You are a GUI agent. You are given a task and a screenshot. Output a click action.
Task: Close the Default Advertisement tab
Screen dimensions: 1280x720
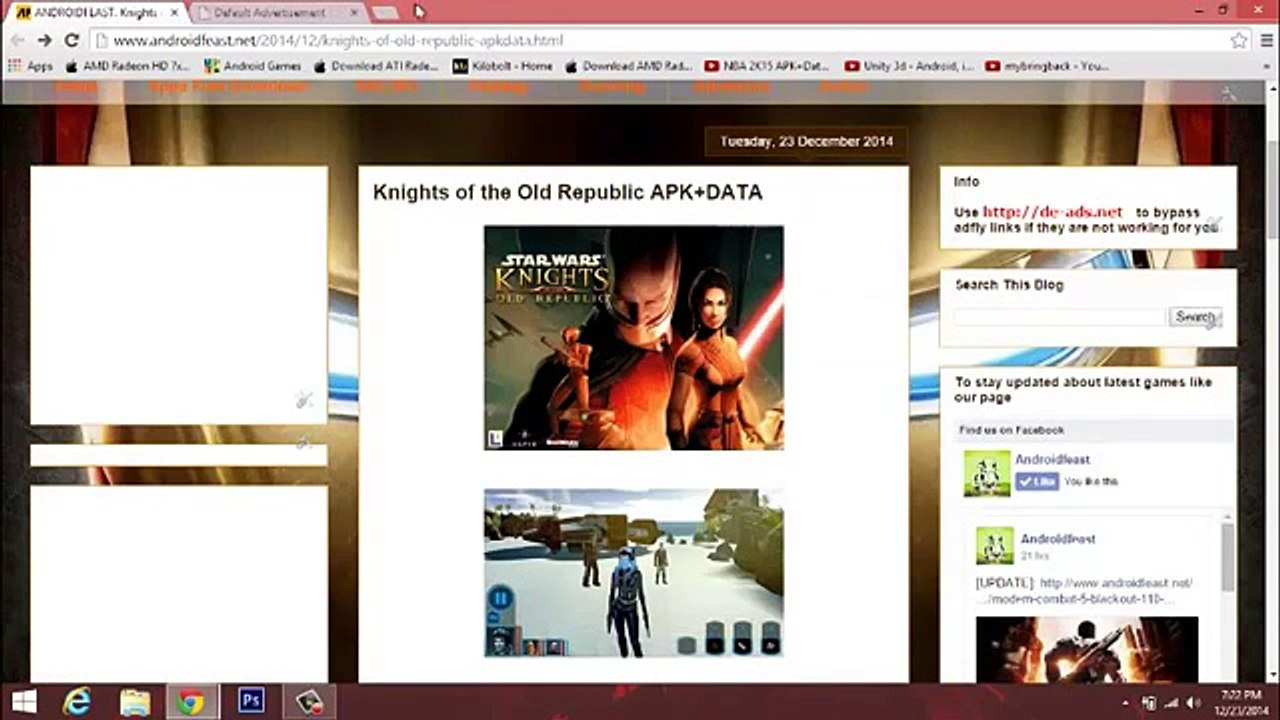tap(355, 13)
